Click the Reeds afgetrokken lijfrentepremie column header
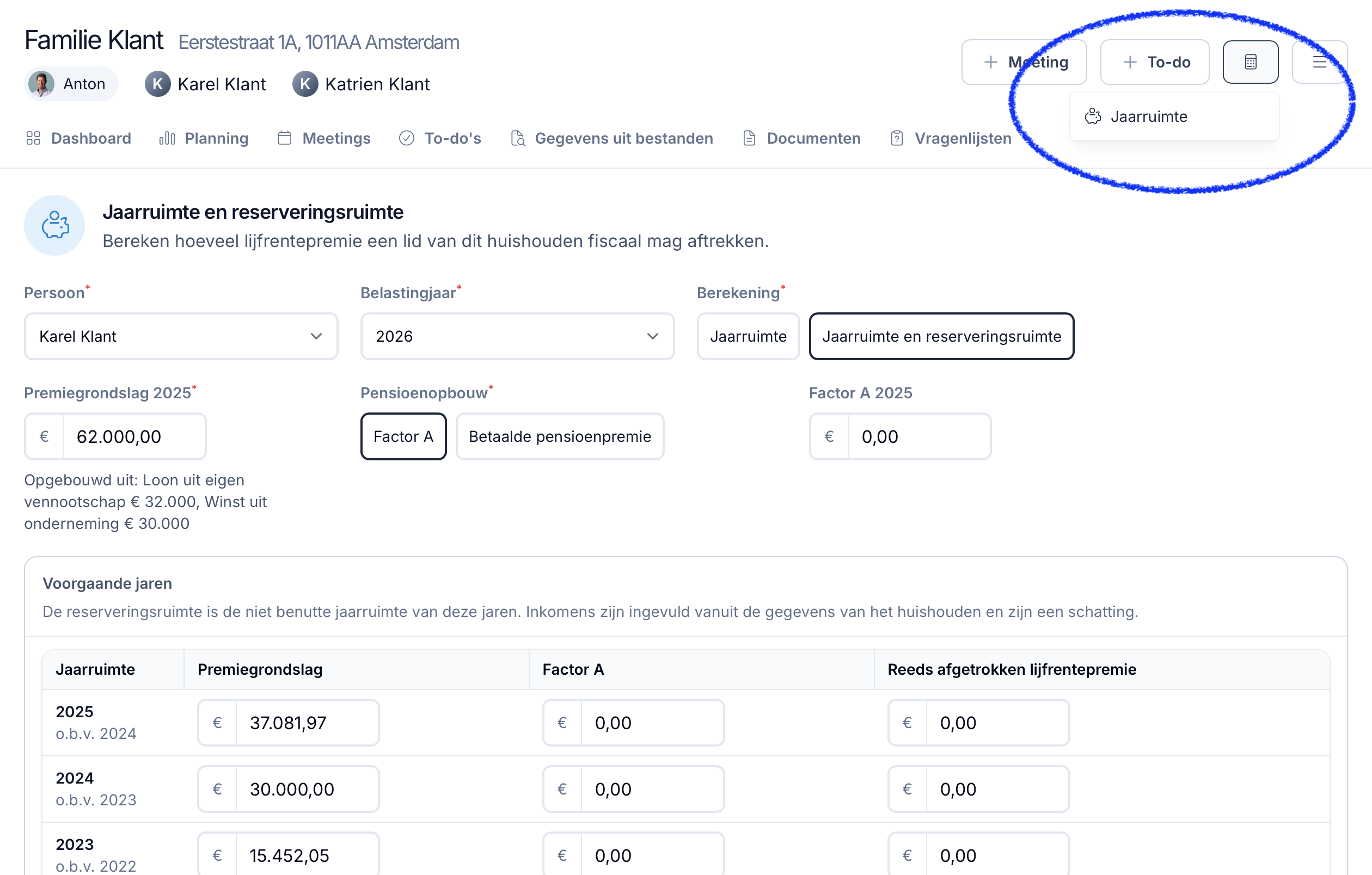Screen dimensions: 1372x875 1012,669
